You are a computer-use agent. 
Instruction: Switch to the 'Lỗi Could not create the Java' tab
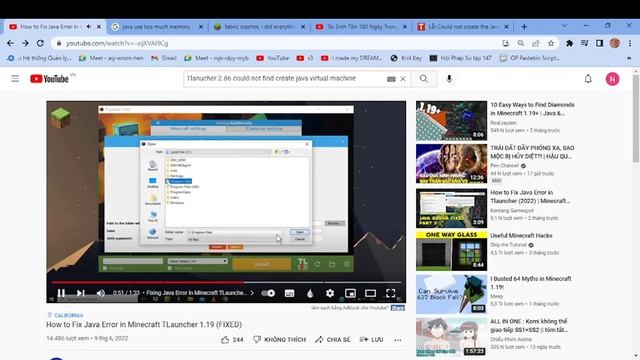(x=463, y=27)
